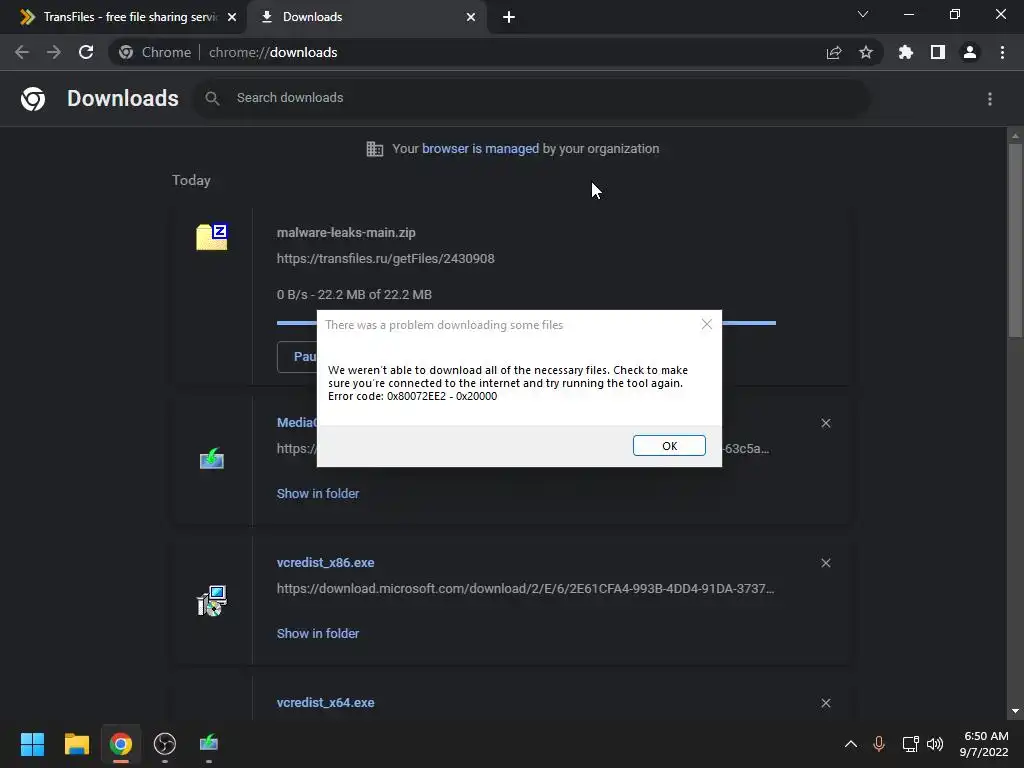Toggle the browser side panel
Image resolution: width=1024 pixels, height=768 pixels.
click(938, 52)
